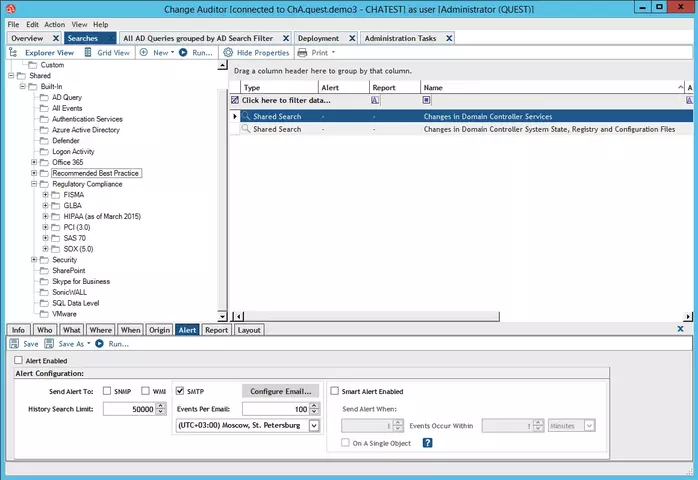Open the Action menu

(54, 24)
